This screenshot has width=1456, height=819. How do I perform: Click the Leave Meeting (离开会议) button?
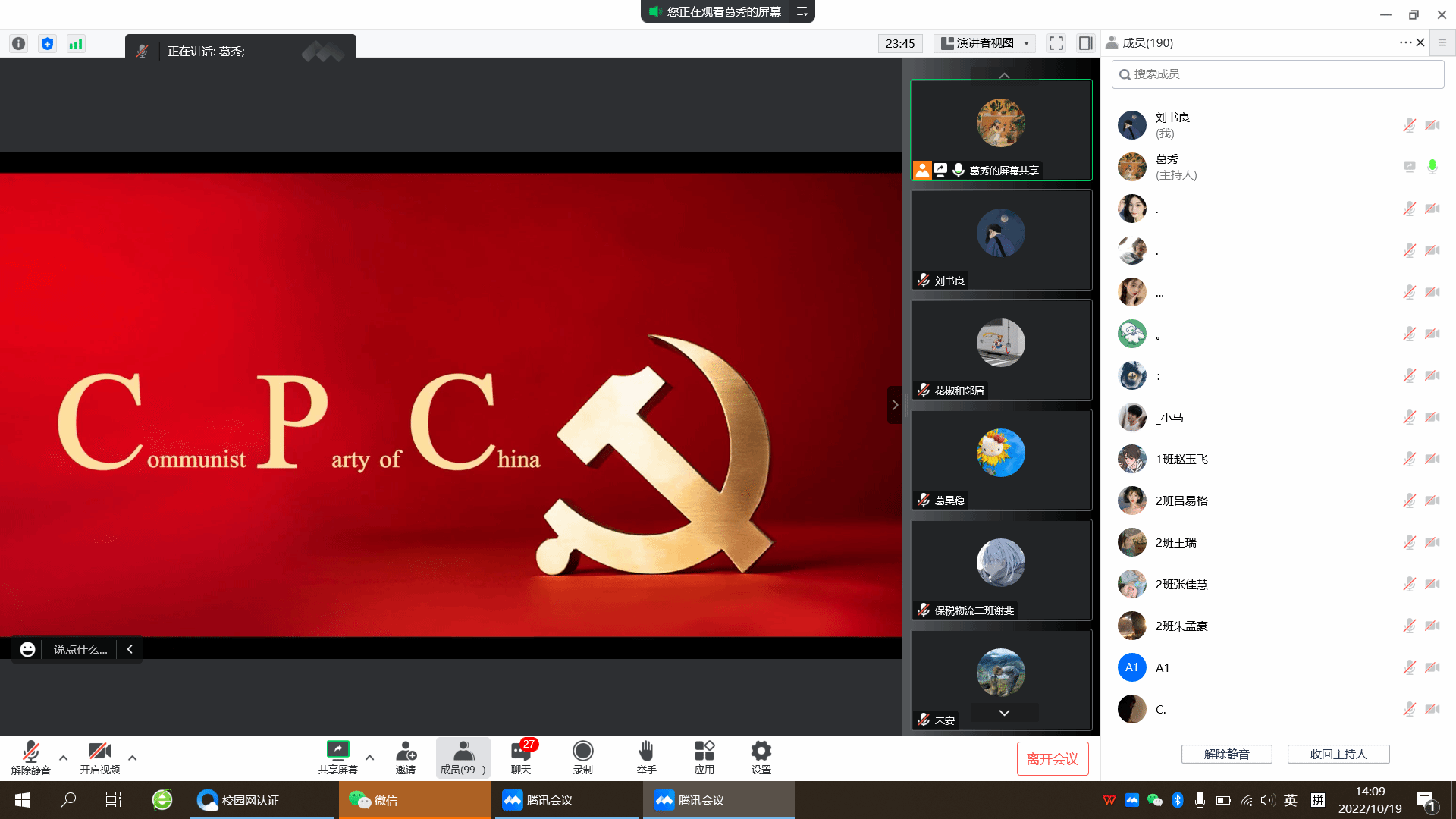(x=1052, y=758)
